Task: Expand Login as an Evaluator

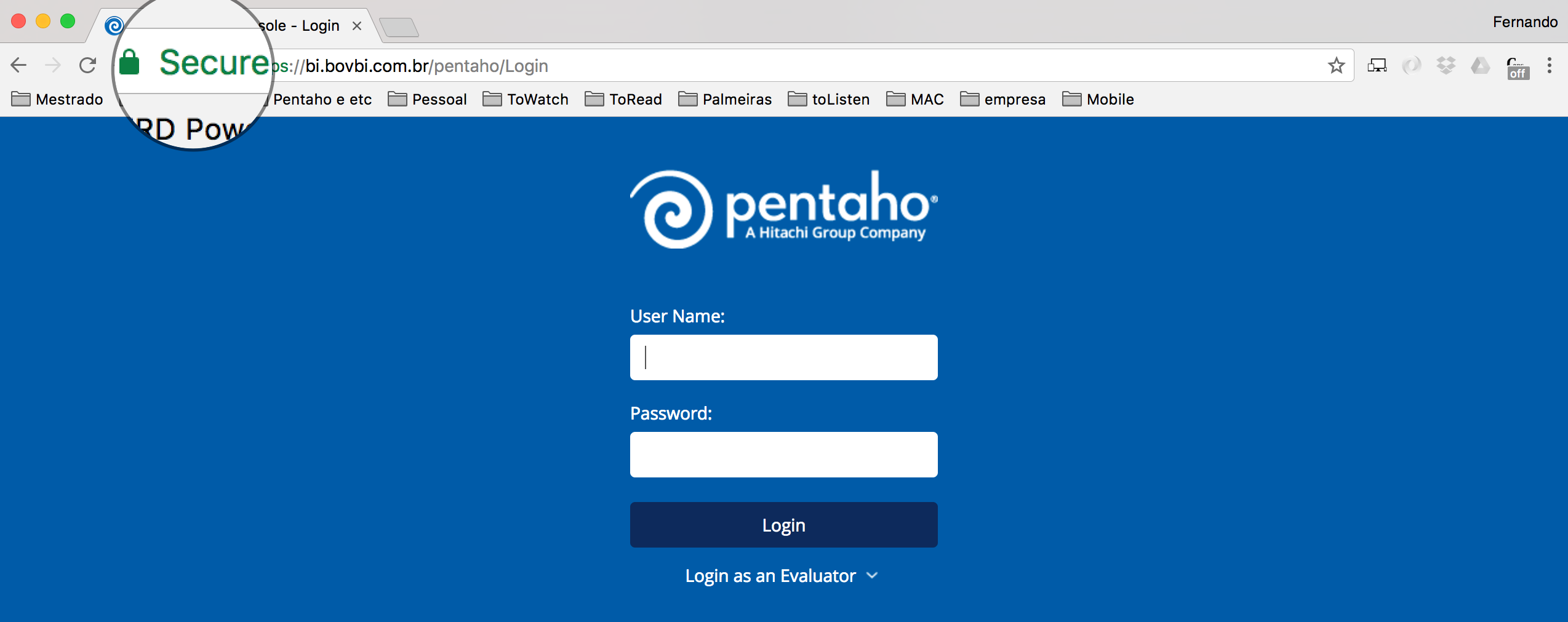Action: (782, 576)
